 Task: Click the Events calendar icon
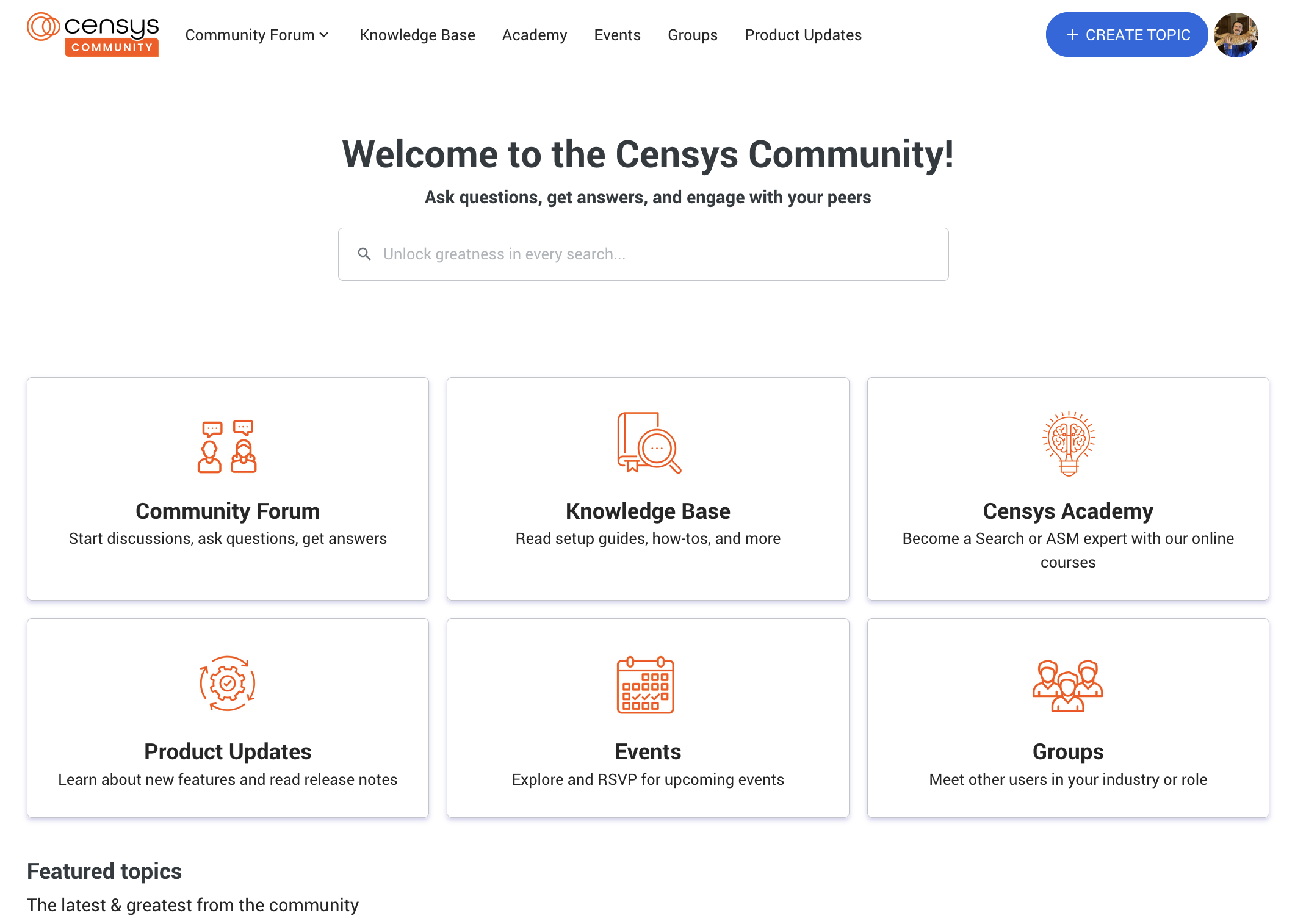coord(648,684)
